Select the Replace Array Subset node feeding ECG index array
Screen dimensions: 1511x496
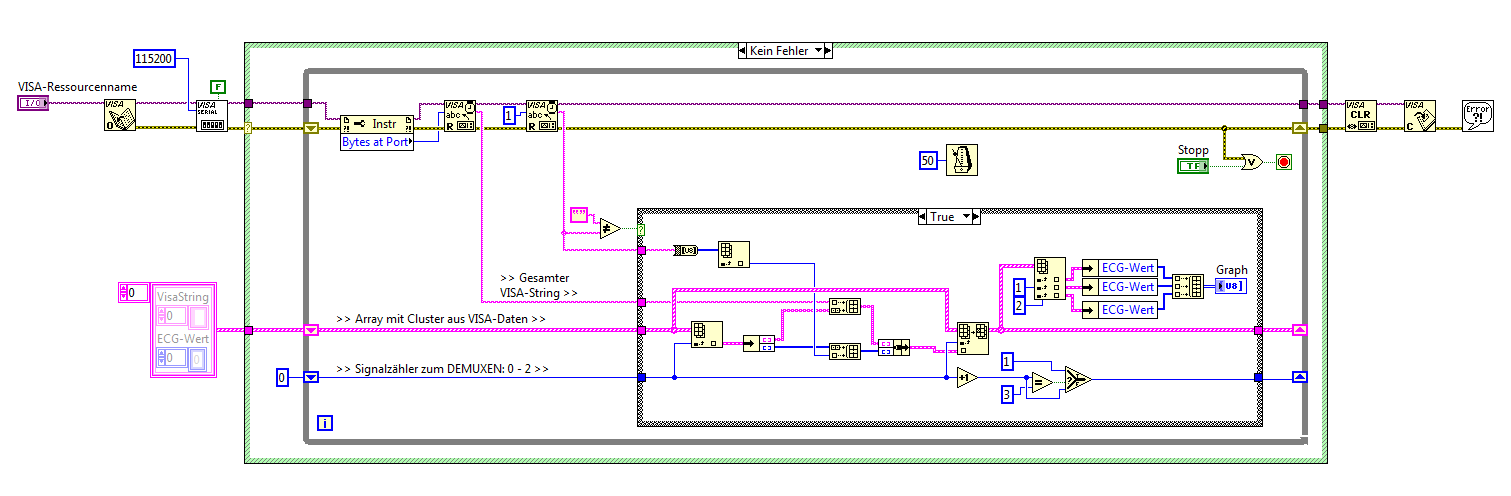(x=973, y=338)
